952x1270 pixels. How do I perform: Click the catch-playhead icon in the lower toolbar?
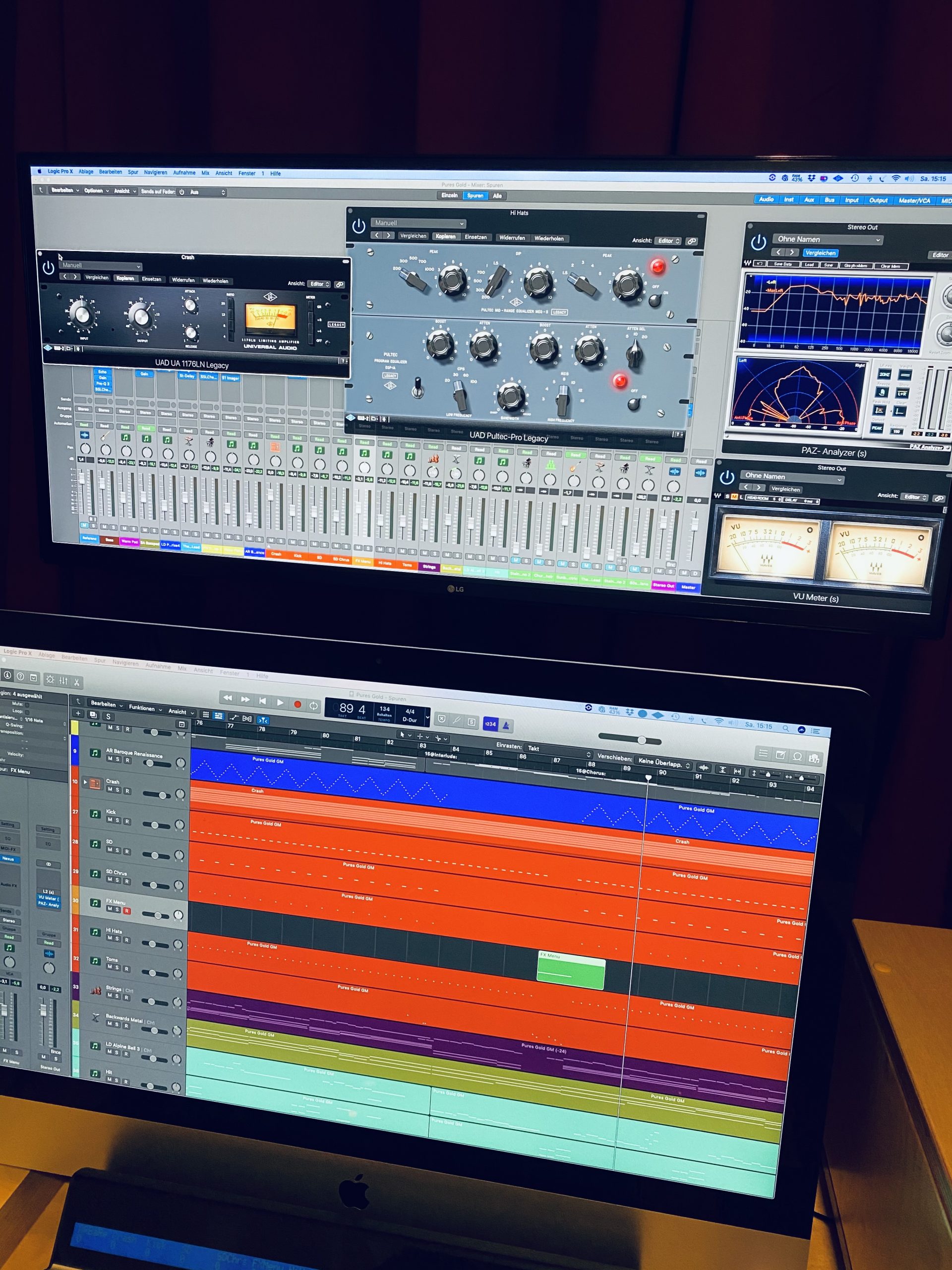tap(263, 721)
